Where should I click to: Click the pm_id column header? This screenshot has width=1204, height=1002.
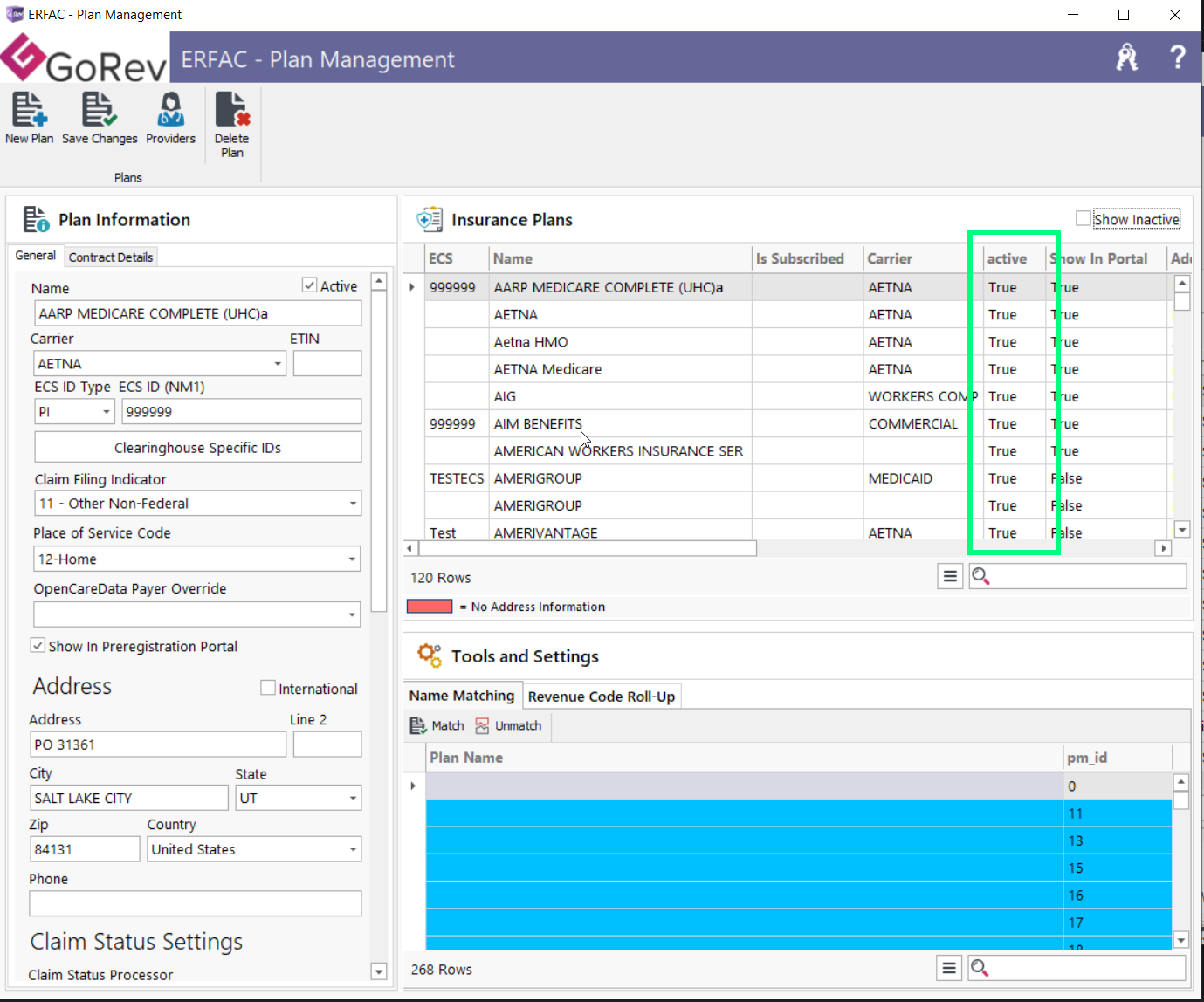pos(1117,758)
